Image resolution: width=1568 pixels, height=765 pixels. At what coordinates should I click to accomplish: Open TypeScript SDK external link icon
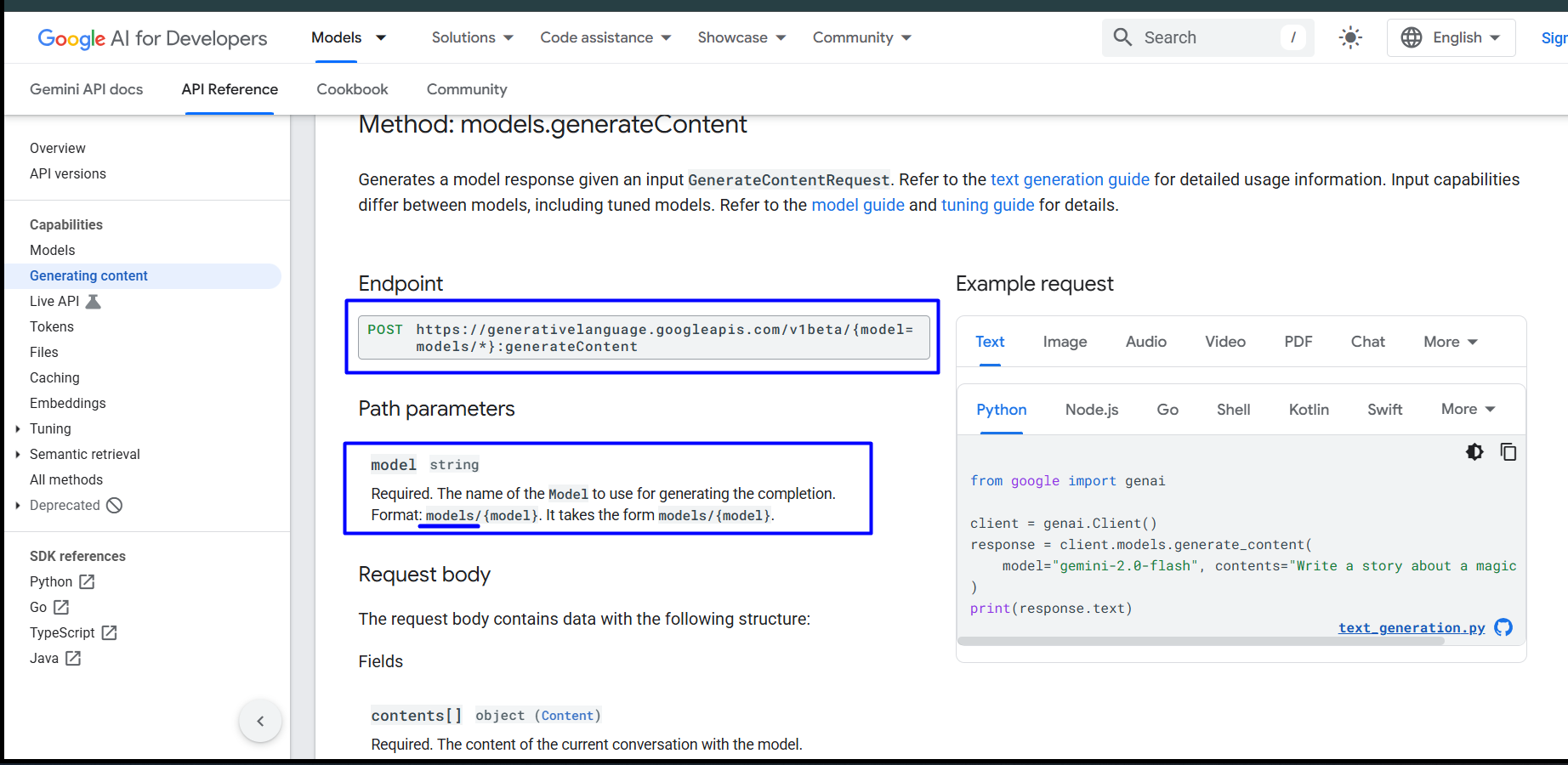tap(109, 632)
